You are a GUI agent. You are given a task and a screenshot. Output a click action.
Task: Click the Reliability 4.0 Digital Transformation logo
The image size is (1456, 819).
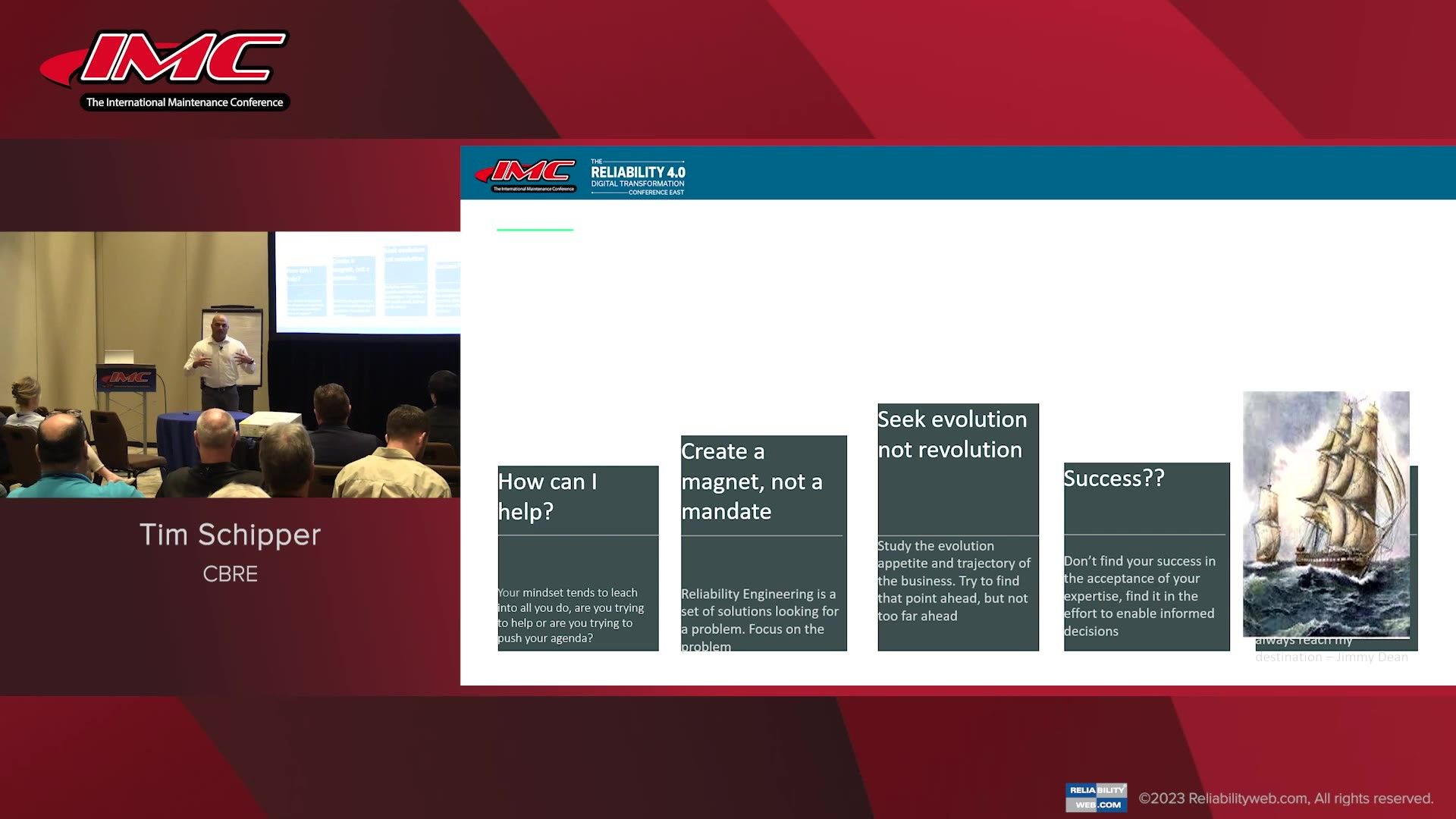[638, 177]
